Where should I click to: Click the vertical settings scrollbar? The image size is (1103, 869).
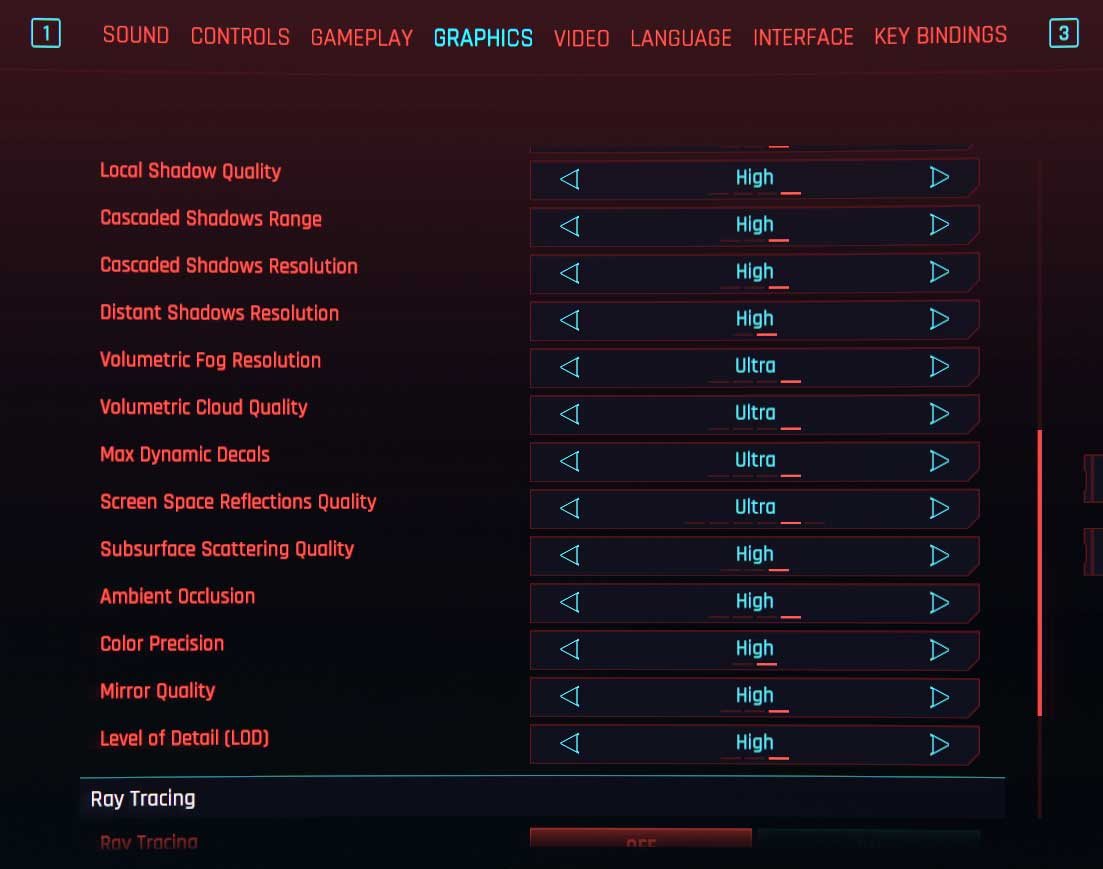coord(1040,572)
